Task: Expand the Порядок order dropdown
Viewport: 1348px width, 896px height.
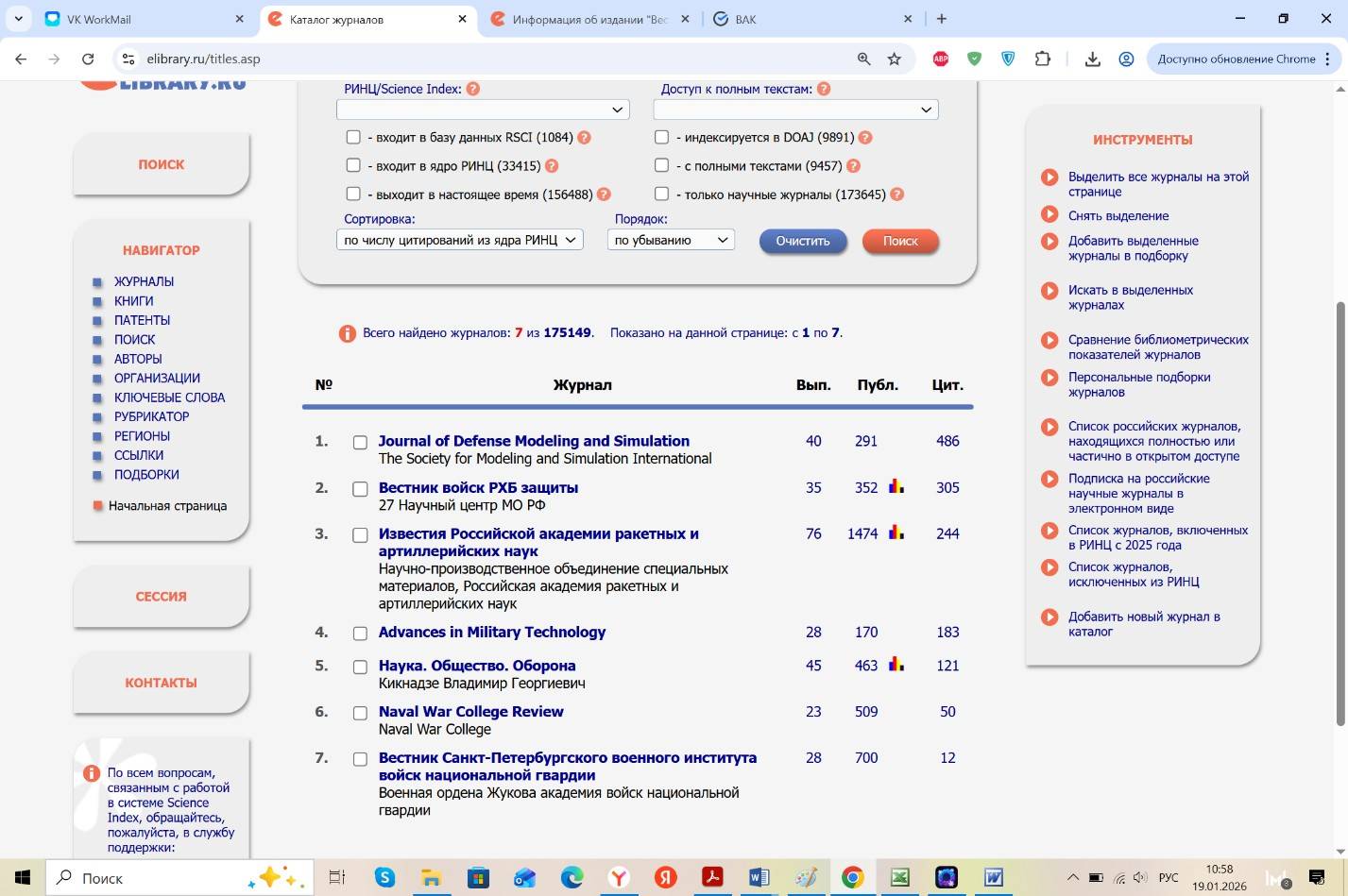Action: (x=671, y=241)
